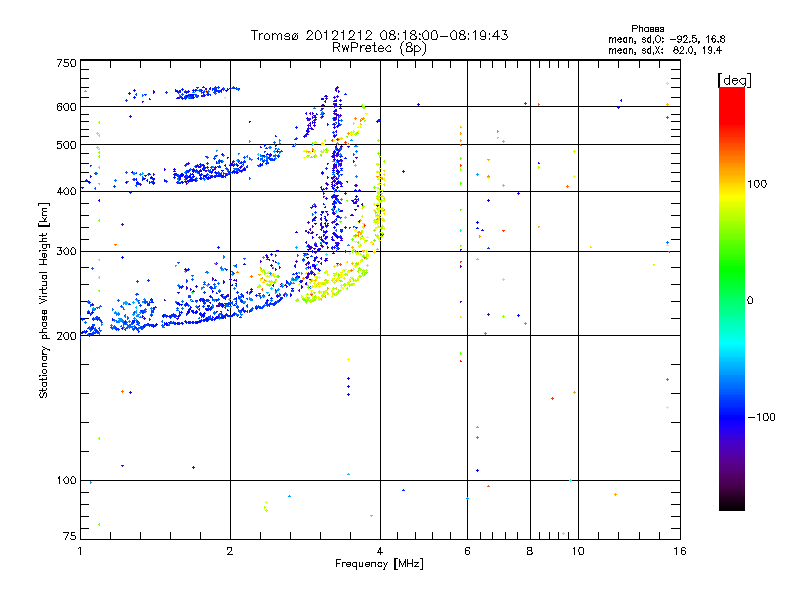800x600 pixels.
Task: Click the 'Phases' statistics heading
Action: pyautogui.click(x=647, y=29)
